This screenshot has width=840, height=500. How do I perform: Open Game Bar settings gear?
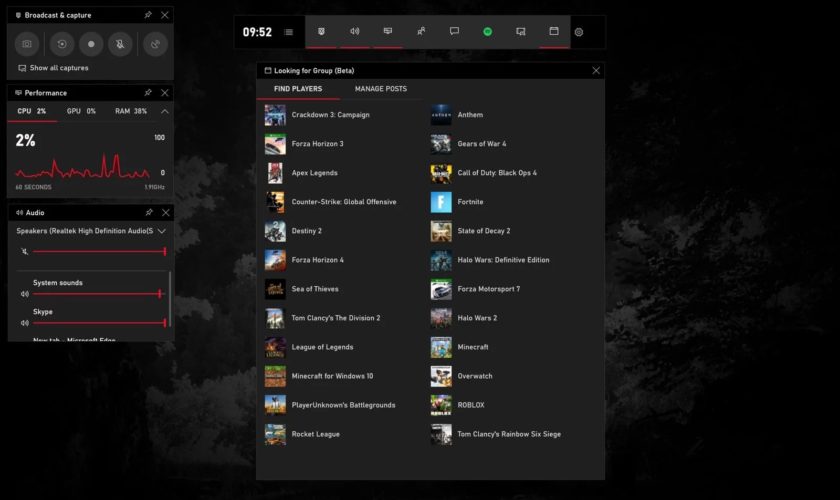tap(579, 32)
